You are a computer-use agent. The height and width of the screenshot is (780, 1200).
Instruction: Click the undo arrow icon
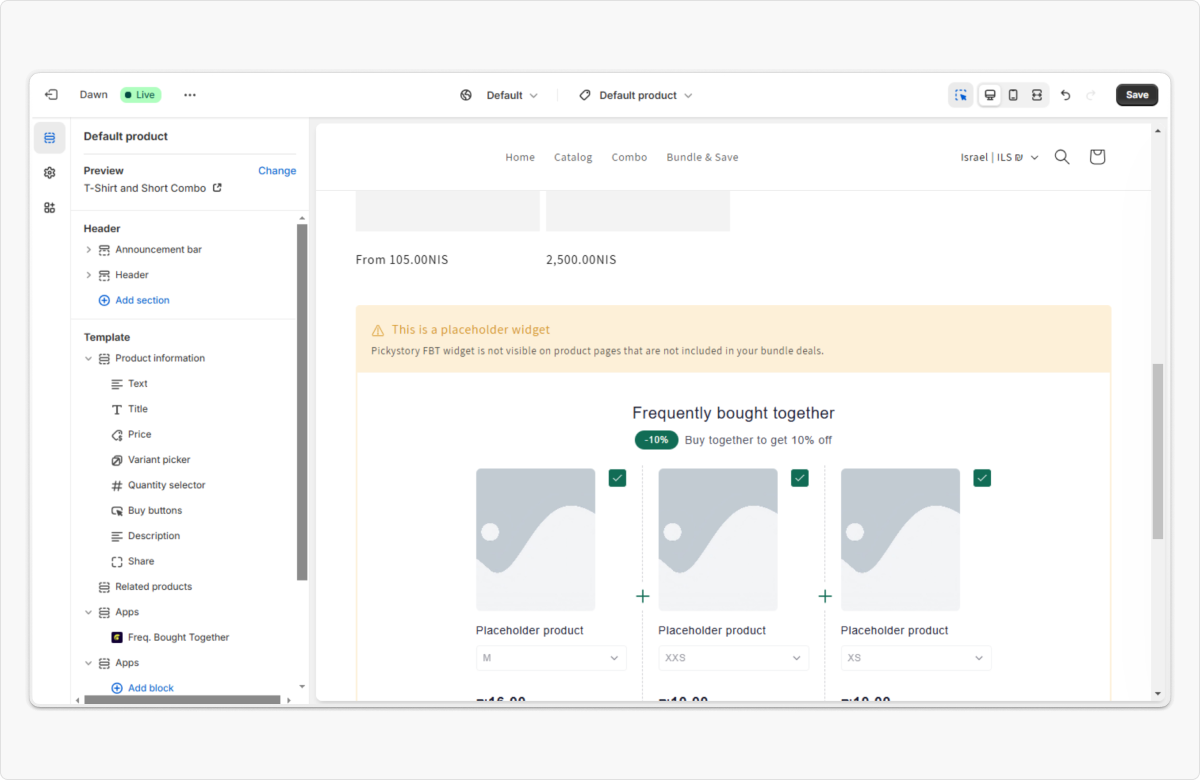1065,95
